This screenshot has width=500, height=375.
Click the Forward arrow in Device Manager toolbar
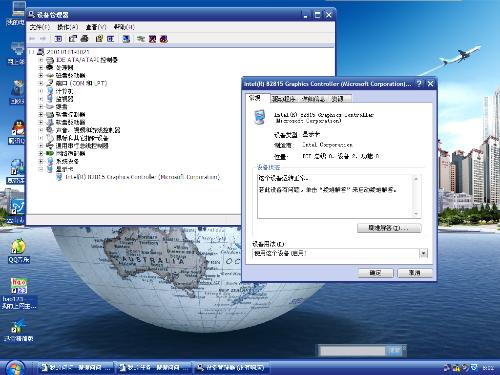(x=42, y=39)
